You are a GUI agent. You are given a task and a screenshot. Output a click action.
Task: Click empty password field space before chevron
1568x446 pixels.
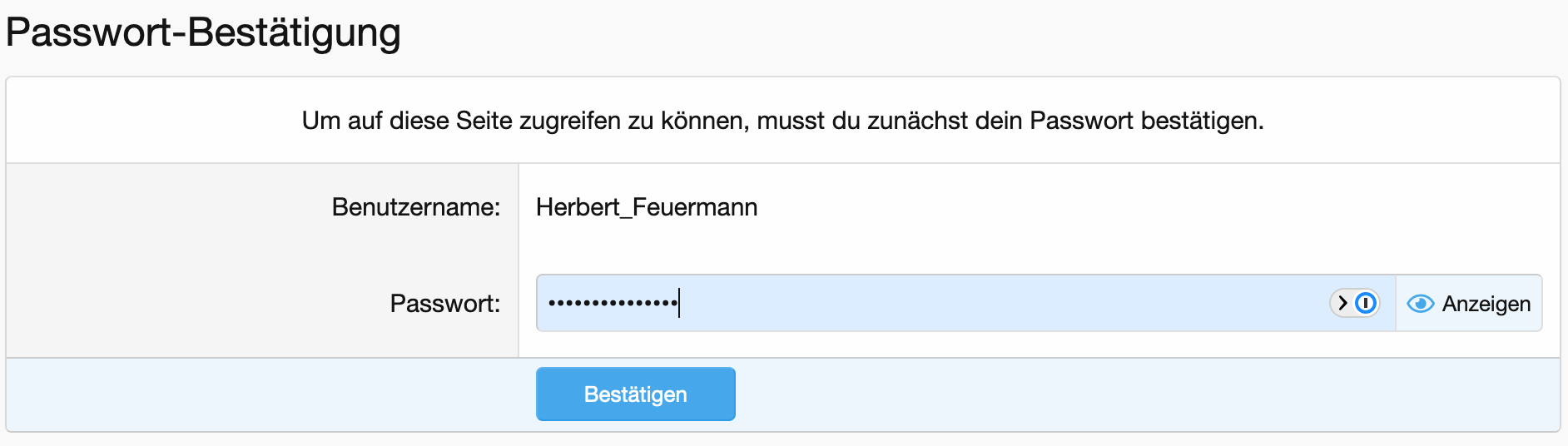tap(999, 303)
